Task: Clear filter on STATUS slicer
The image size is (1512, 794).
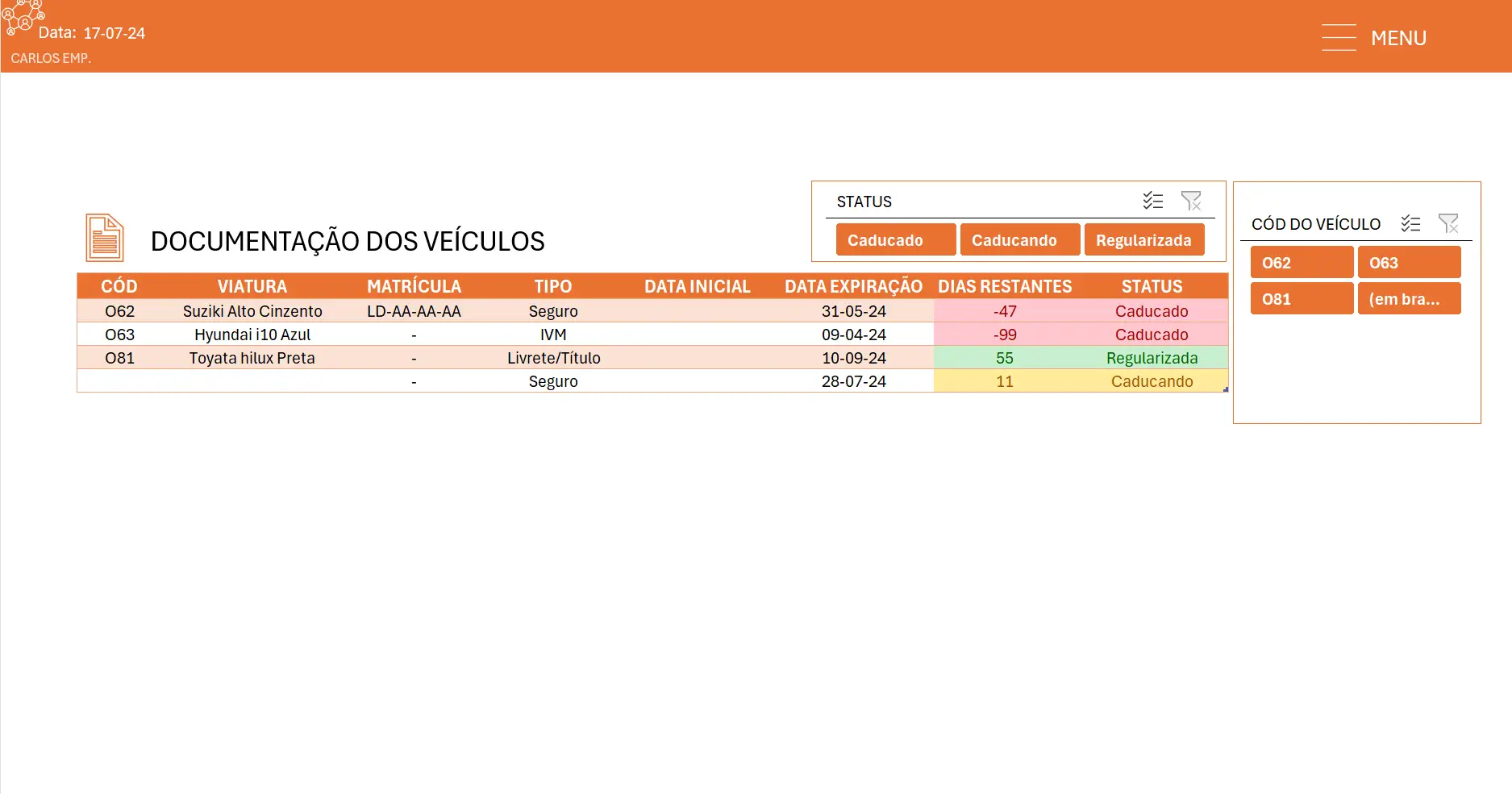Action: pos(1191,201)
